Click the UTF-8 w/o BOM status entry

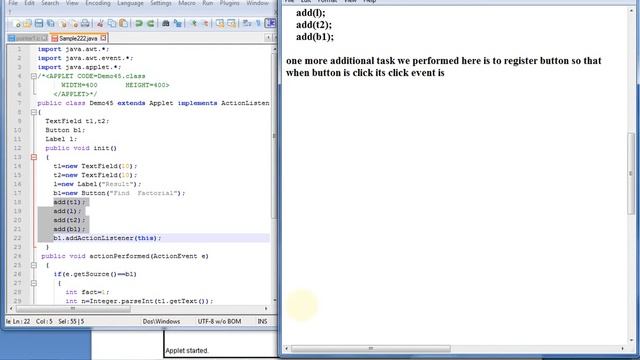point(219,322)
